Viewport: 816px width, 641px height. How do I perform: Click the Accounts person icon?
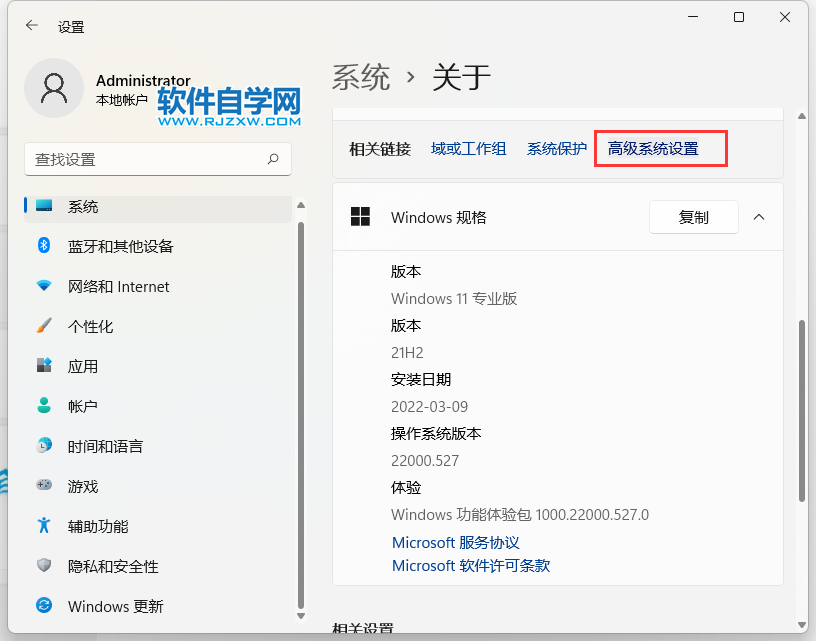click(x=44, y=405)
